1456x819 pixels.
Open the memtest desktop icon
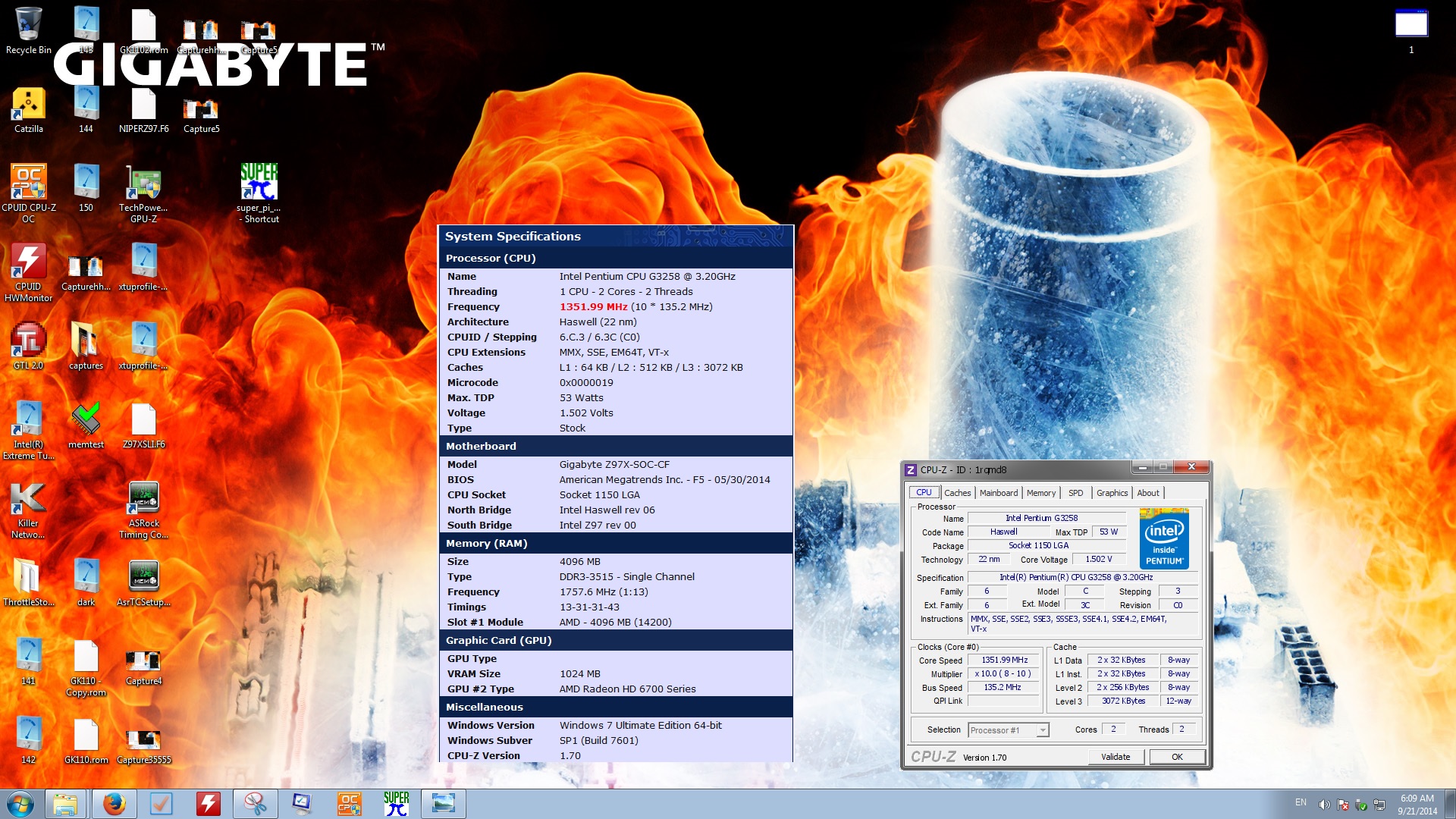pyautogui.click(x=86, y=425)
